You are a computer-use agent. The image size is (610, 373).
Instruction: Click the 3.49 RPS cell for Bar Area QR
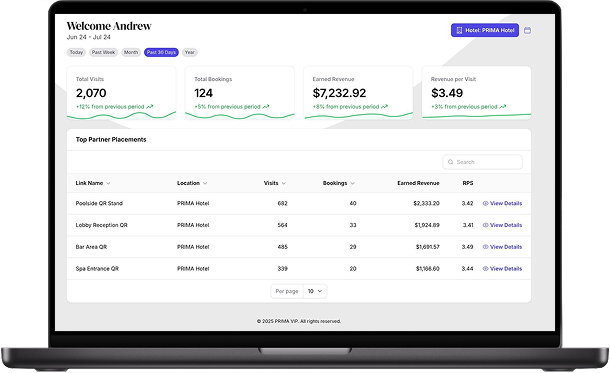pos(467,247)
